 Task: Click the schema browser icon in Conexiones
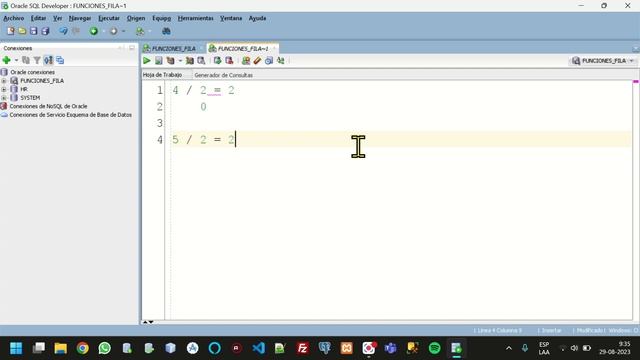[x=48, y=60]
